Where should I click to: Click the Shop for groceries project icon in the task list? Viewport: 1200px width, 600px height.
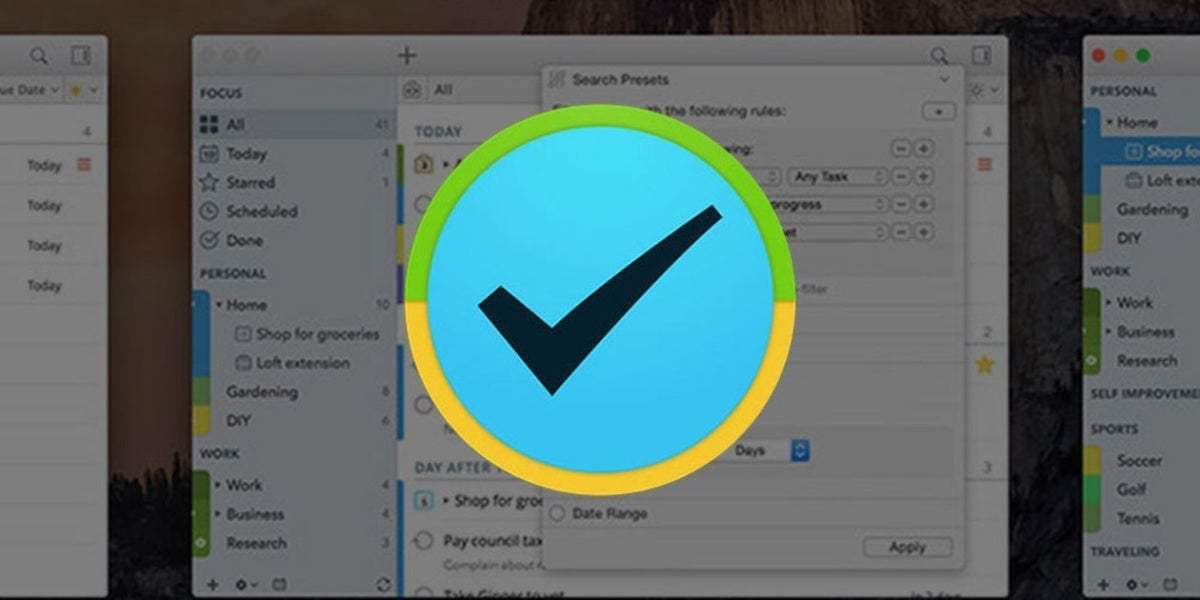pyautogui.click(x=423, y=500)
